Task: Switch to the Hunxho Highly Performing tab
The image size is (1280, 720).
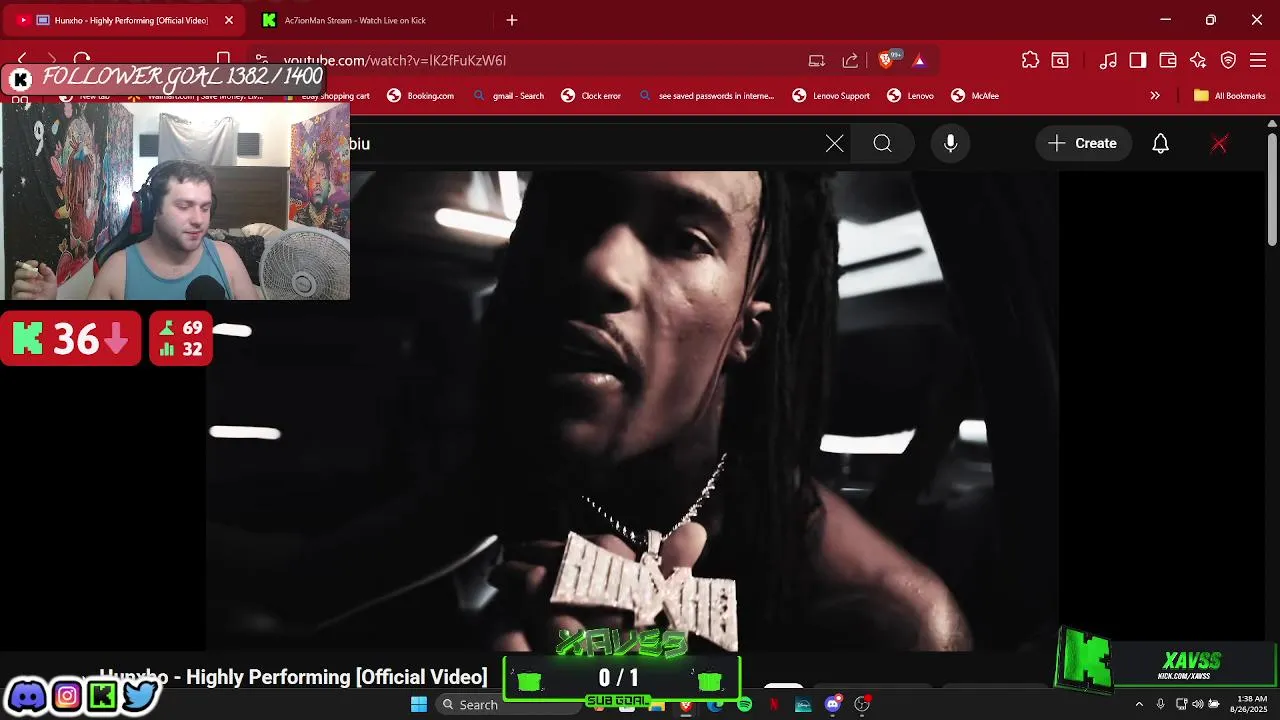Action: (122, 20)
